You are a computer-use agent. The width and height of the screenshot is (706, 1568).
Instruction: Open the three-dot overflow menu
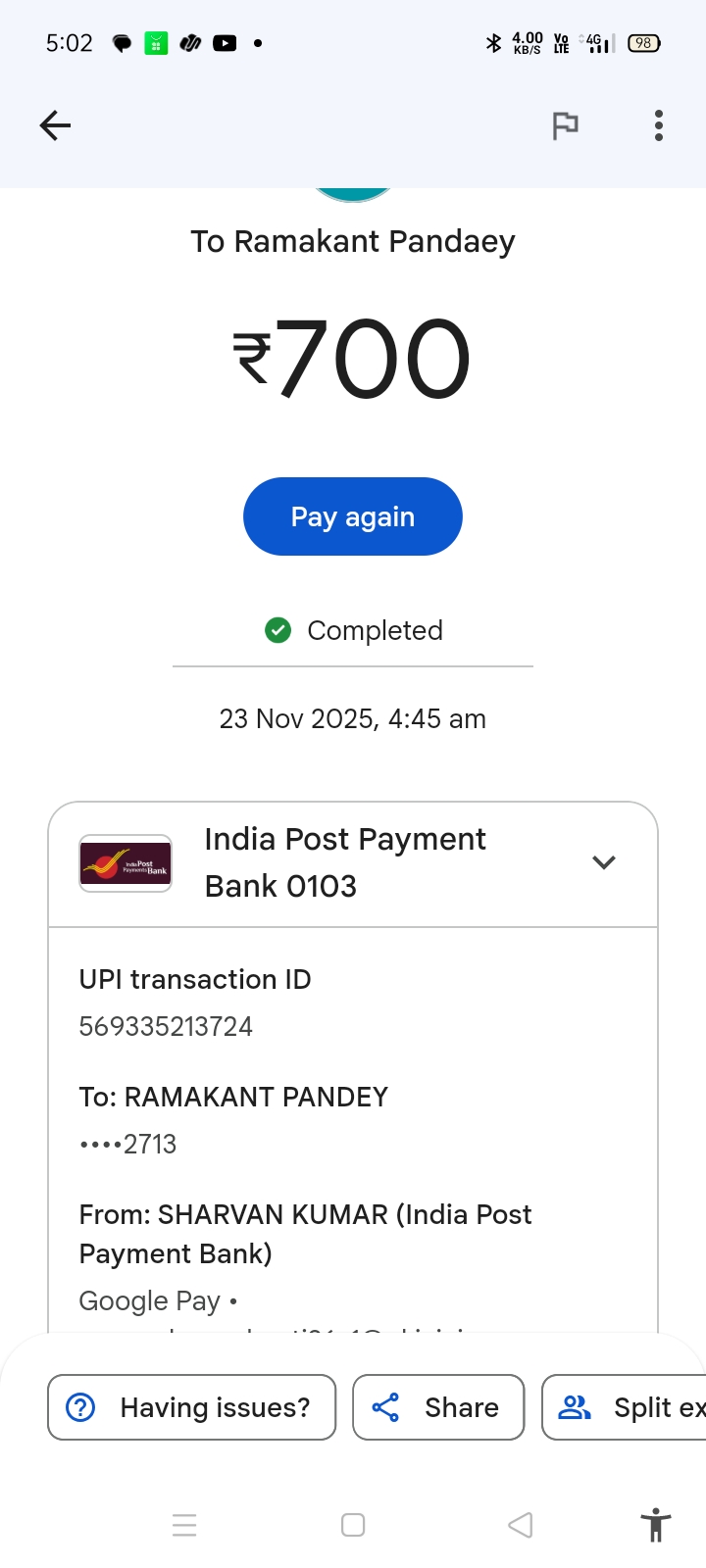point(659,125)
